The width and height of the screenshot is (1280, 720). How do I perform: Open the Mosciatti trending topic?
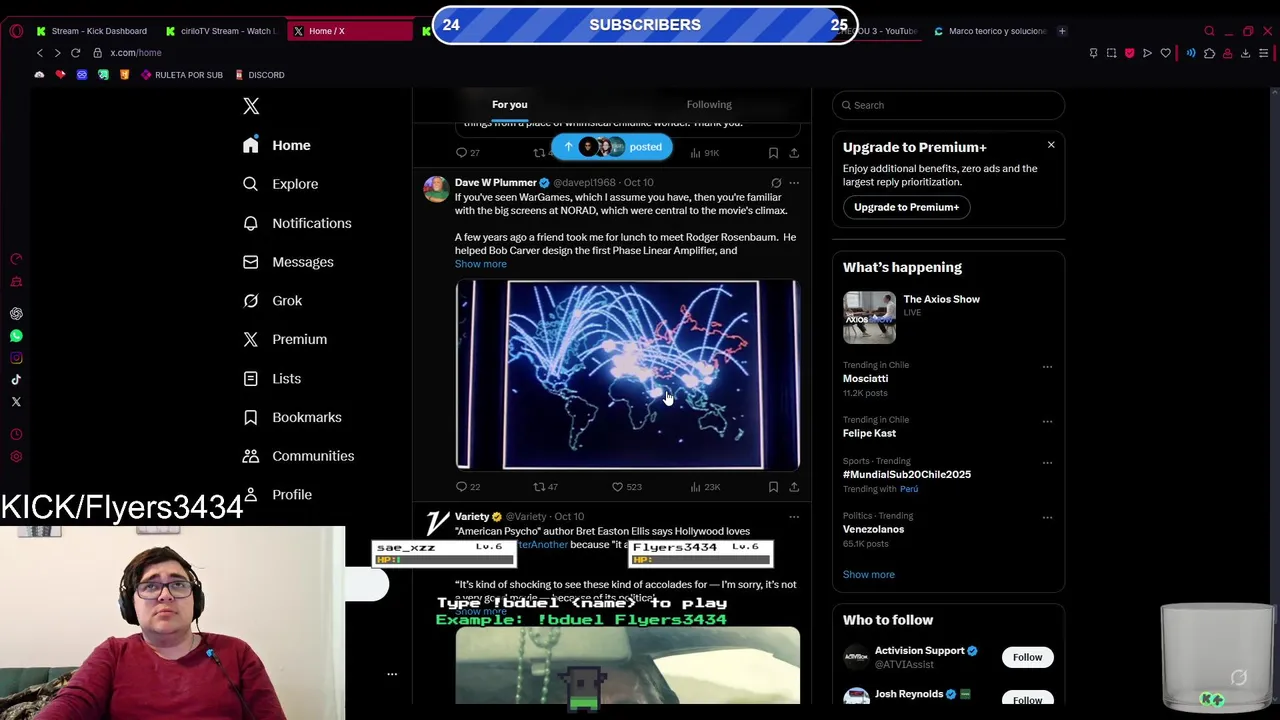(865, 379)
